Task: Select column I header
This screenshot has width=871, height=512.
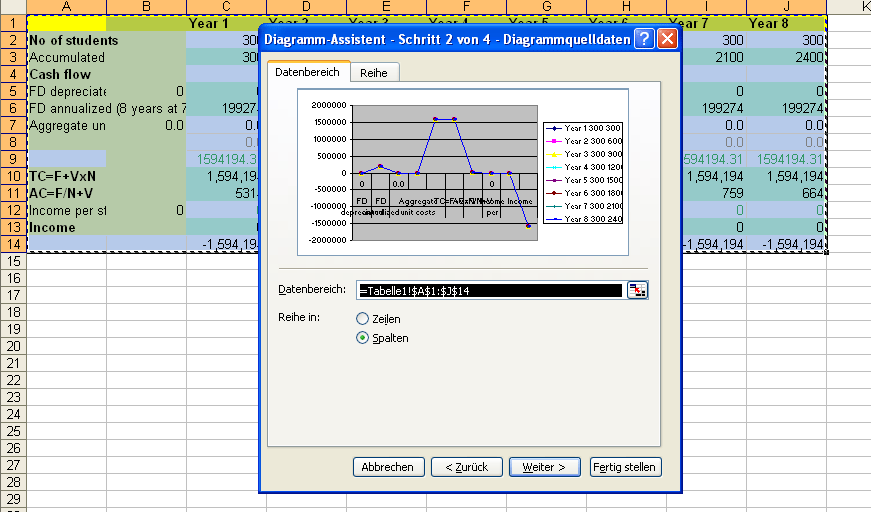Action: pos(706,7)
